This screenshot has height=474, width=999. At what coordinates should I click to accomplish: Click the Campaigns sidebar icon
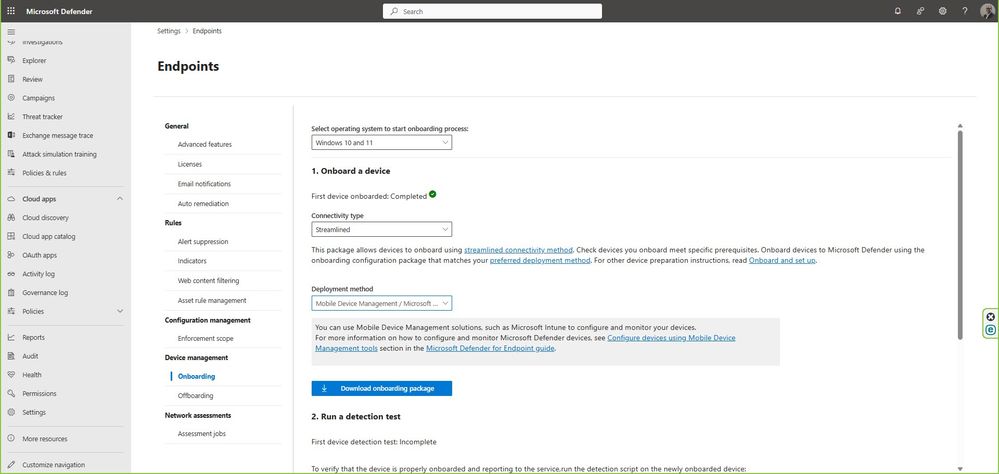tap(11, 98)
